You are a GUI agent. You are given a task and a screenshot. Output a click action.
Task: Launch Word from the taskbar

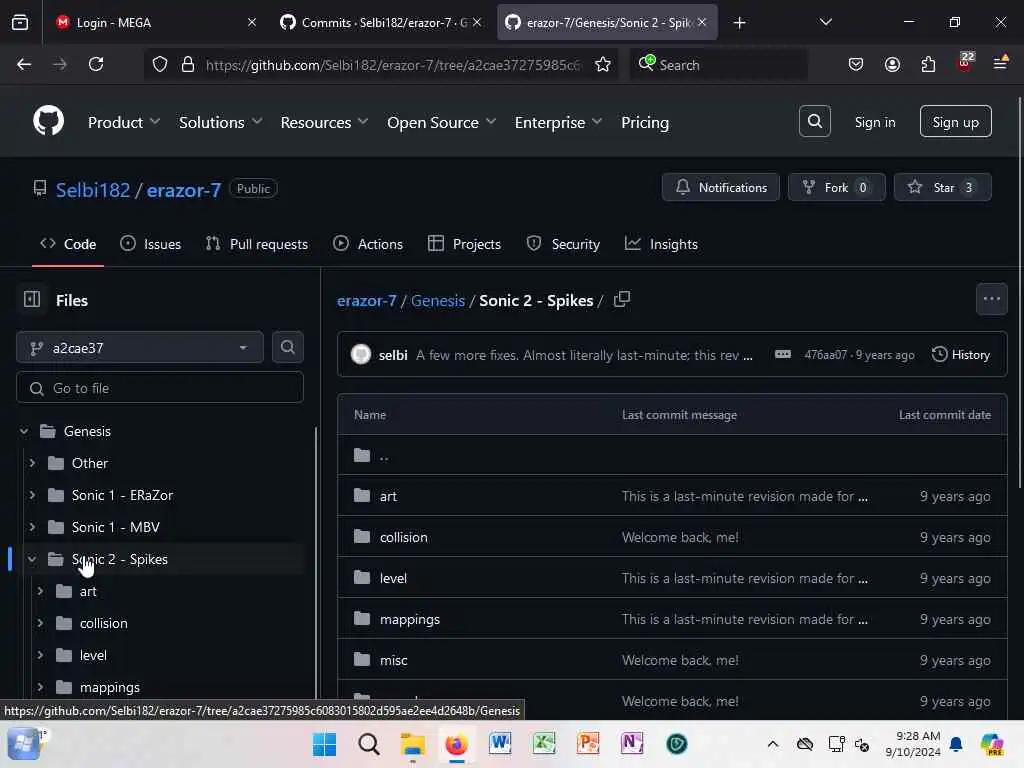click(x=500, y=743)
